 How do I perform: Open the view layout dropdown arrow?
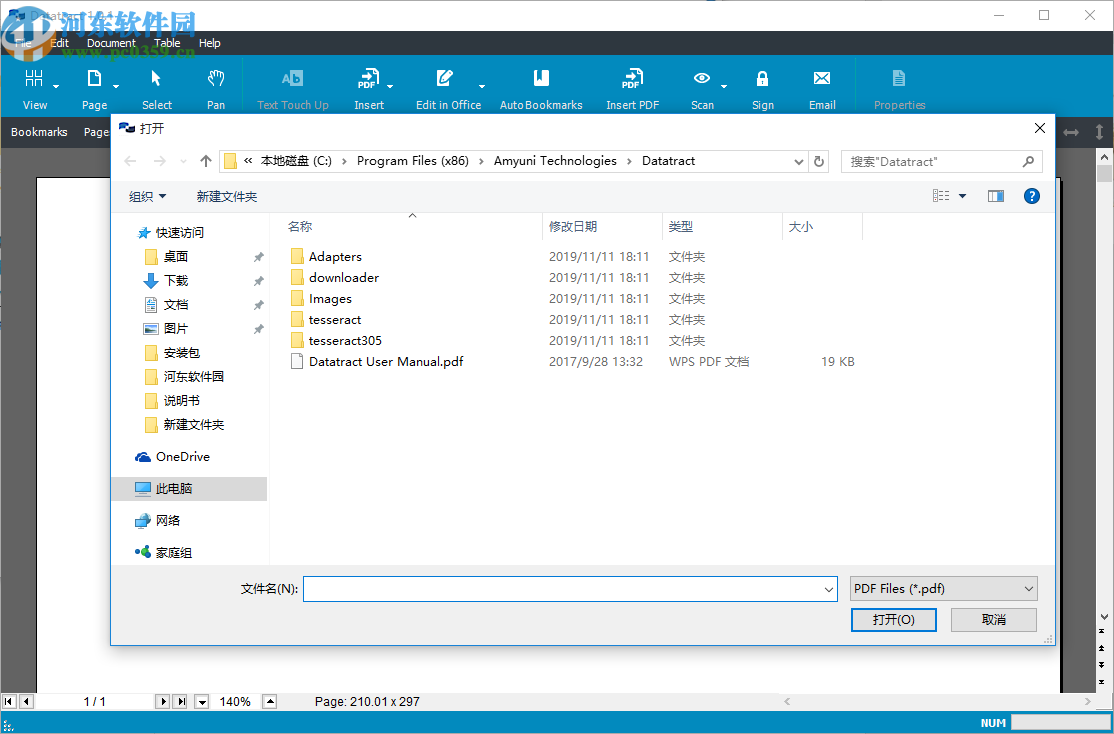point(960,195)
